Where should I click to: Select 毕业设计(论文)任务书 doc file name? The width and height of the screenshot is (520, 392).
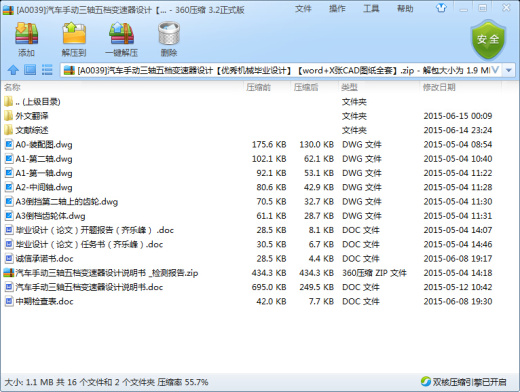click(x=89, y=244)
